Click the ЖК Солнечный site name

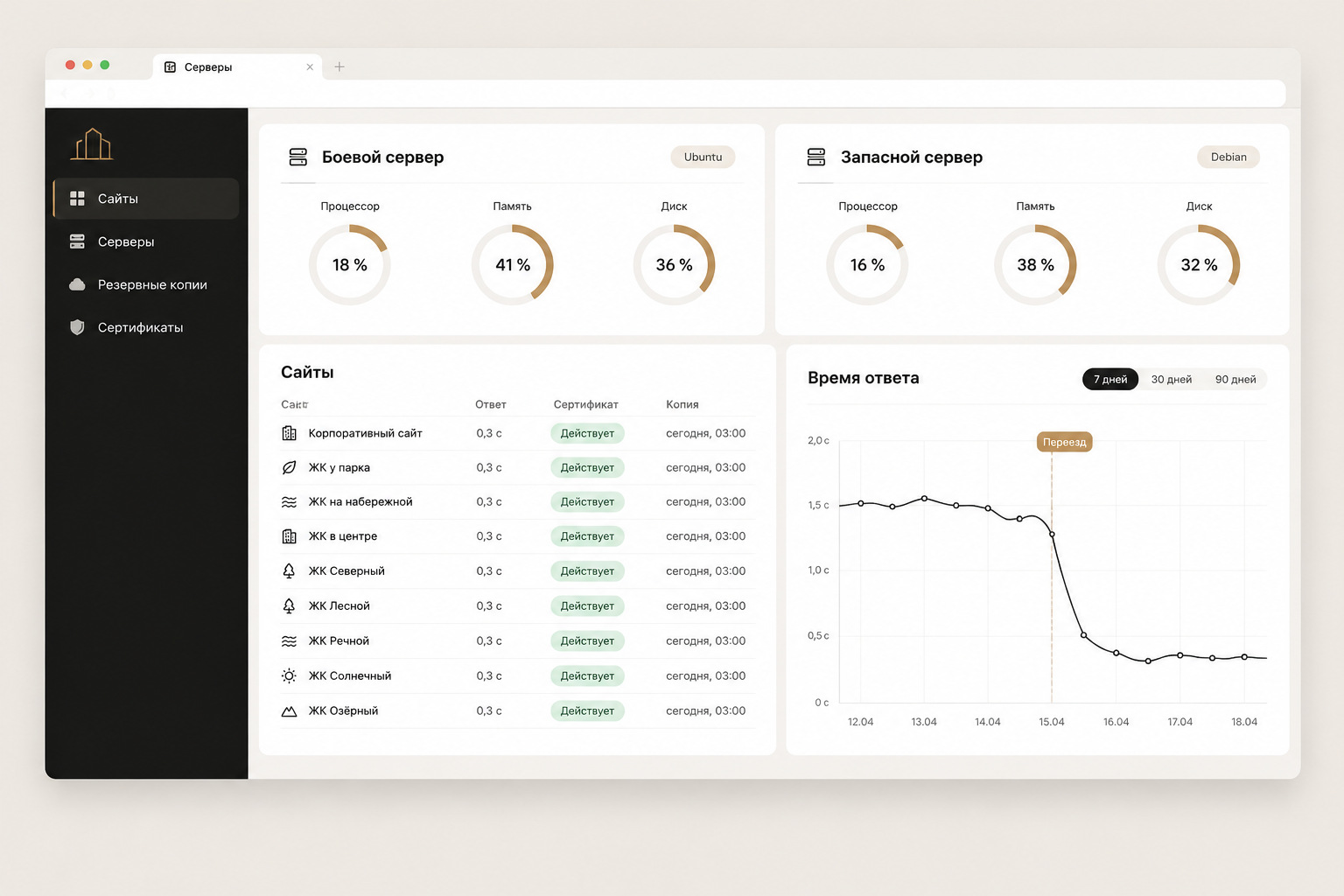click(x=350, y=675)
